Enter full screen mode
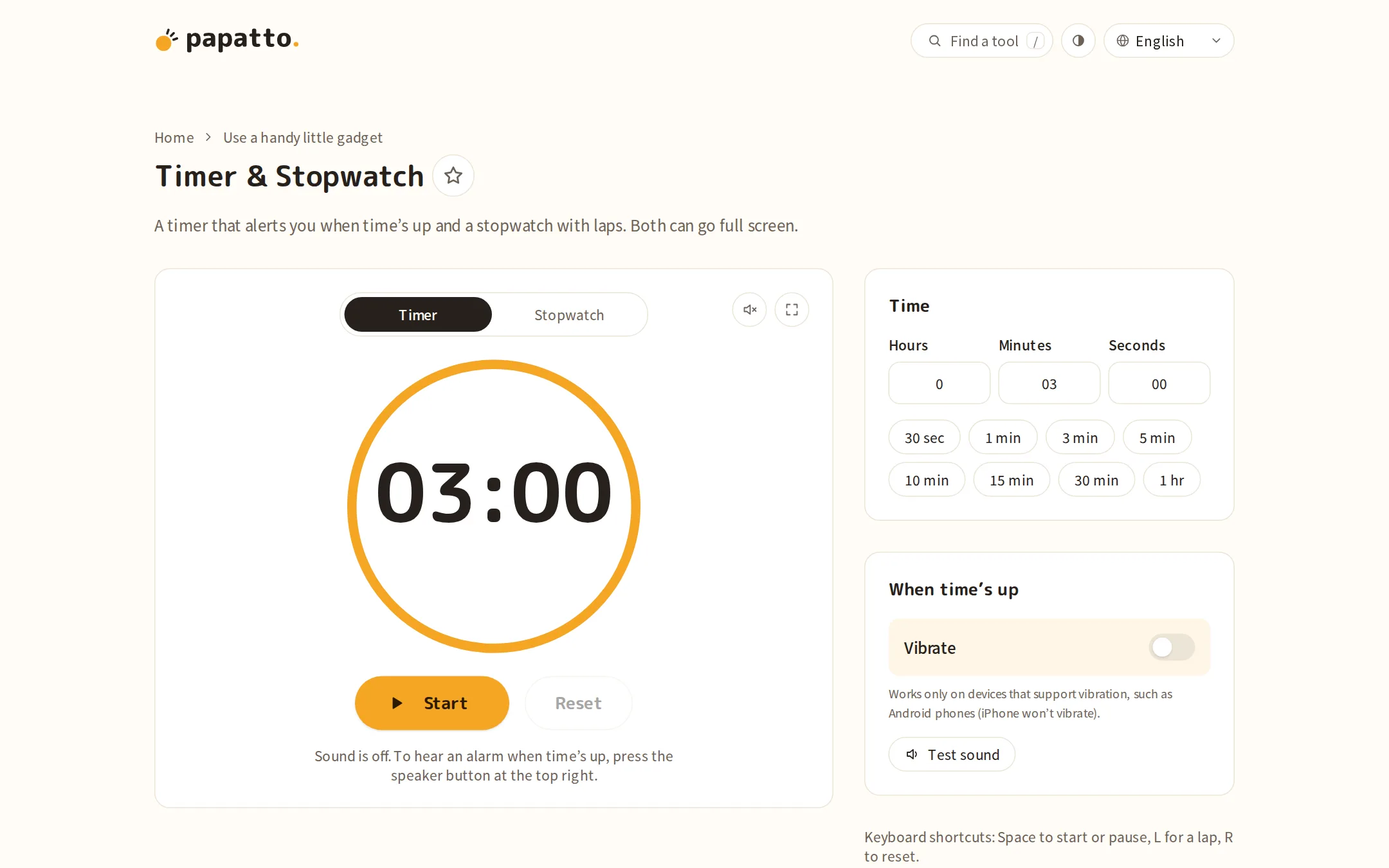 click(792, 310)
